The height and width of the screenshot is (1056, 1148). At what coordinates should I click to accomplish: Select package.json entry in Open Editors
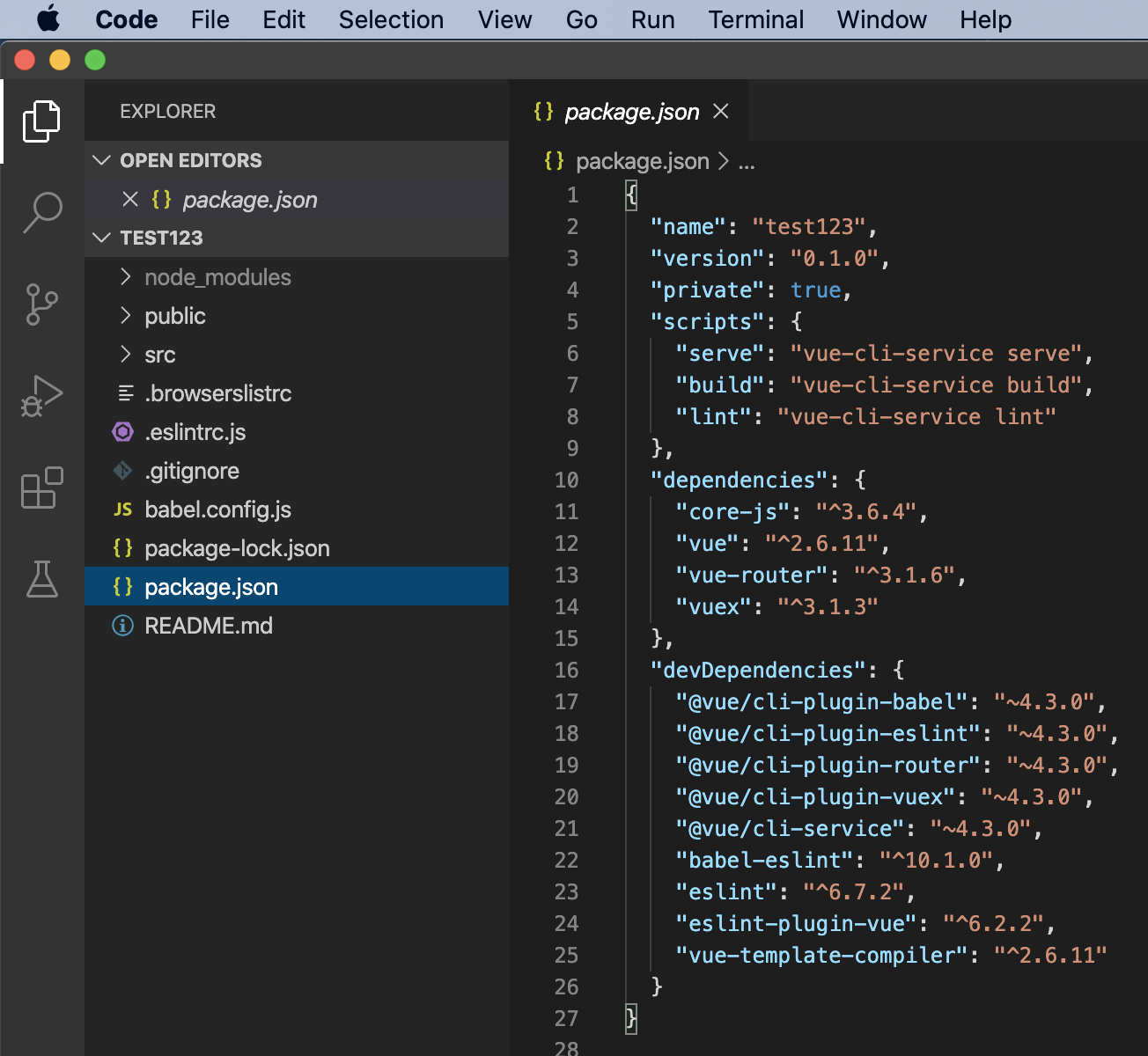click(297, 200)
